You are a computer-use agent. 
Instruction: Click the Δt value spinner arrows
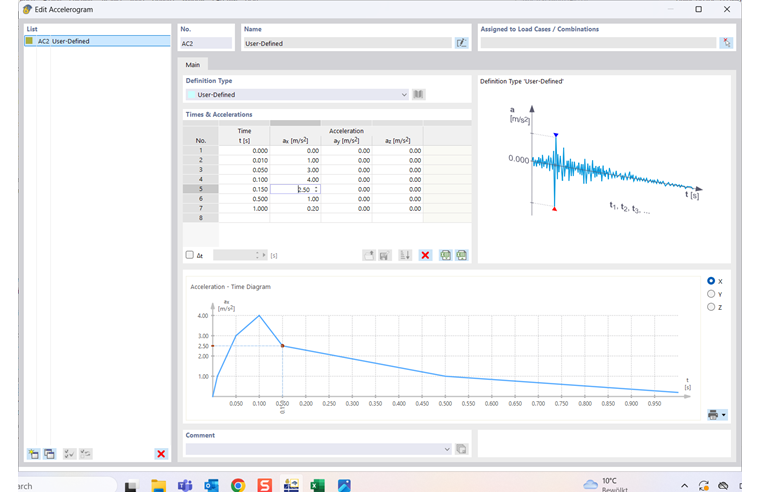pos(257,255)
